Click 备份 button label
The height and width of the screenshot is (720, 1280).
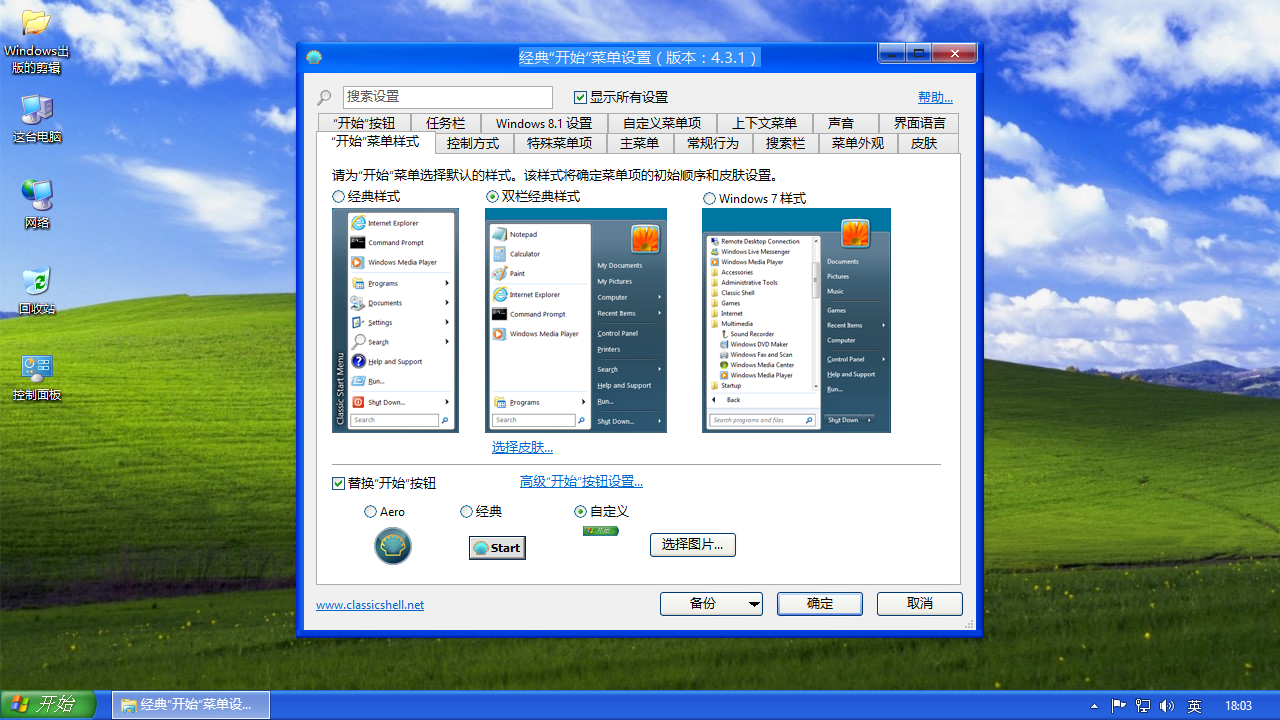tap(703, 604)
